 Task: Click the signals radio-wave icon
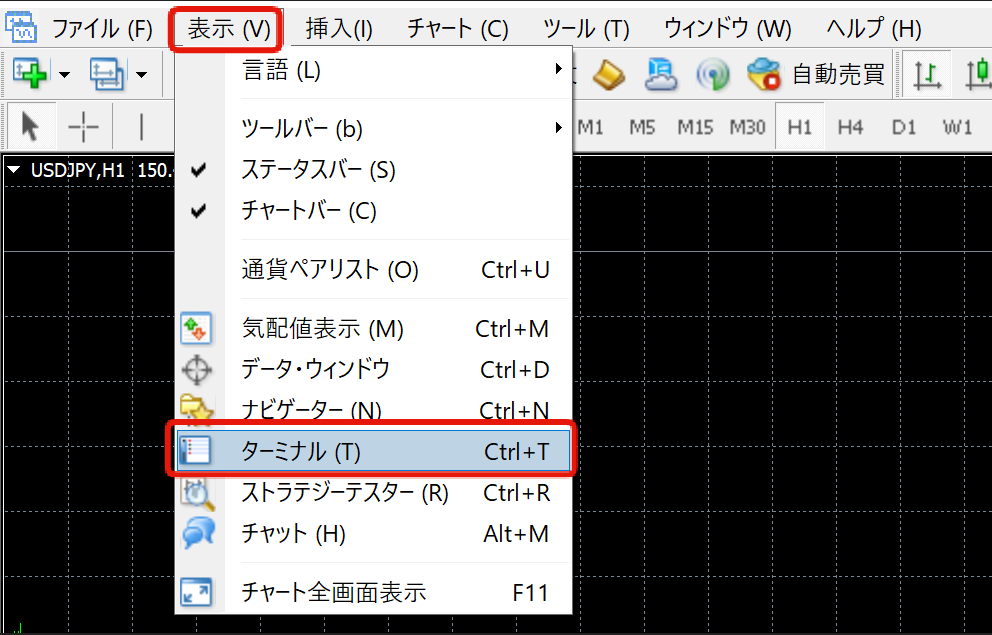coord(712,75)
